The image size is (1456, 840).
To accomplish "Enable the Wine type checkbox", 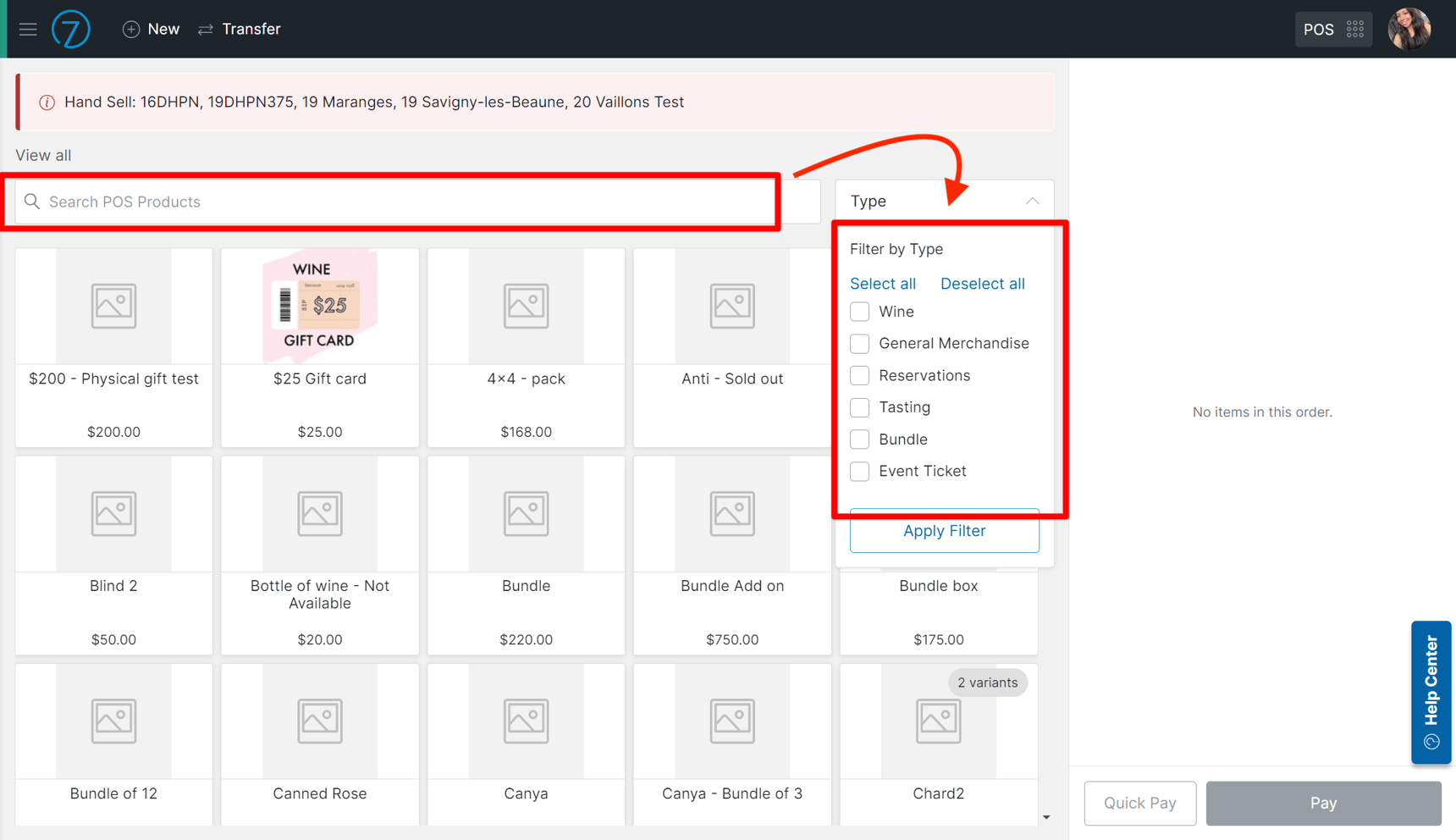I will click(x=859, y=312).
